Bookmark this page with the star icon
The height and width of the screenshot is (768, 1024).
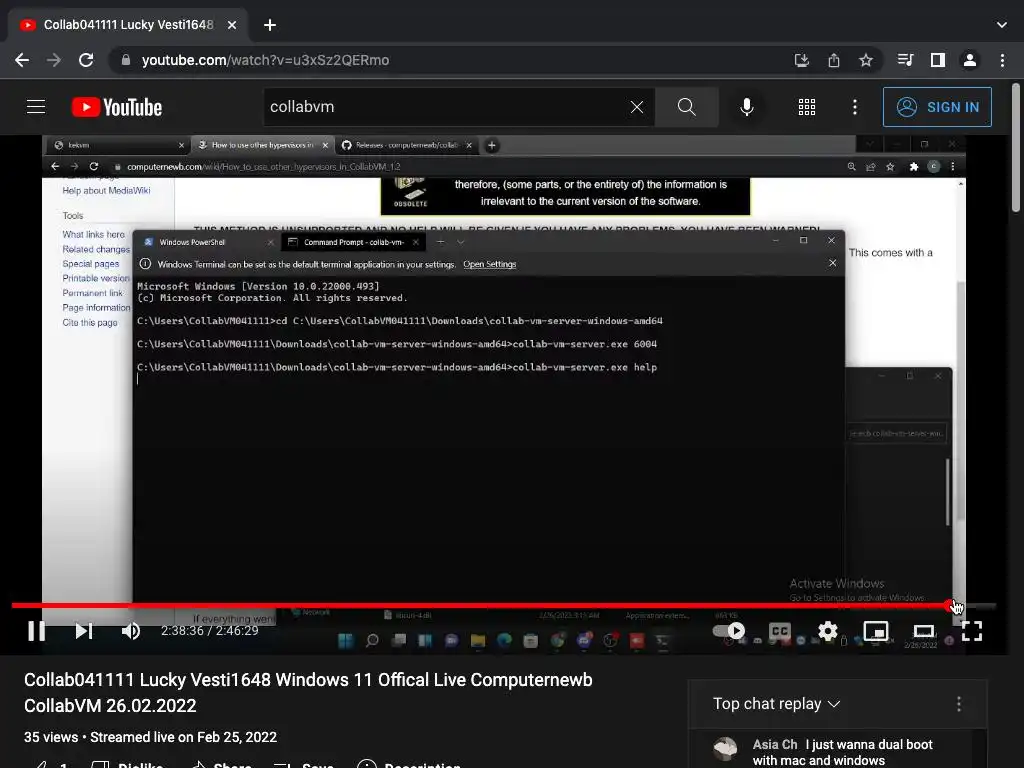point(866,60)
